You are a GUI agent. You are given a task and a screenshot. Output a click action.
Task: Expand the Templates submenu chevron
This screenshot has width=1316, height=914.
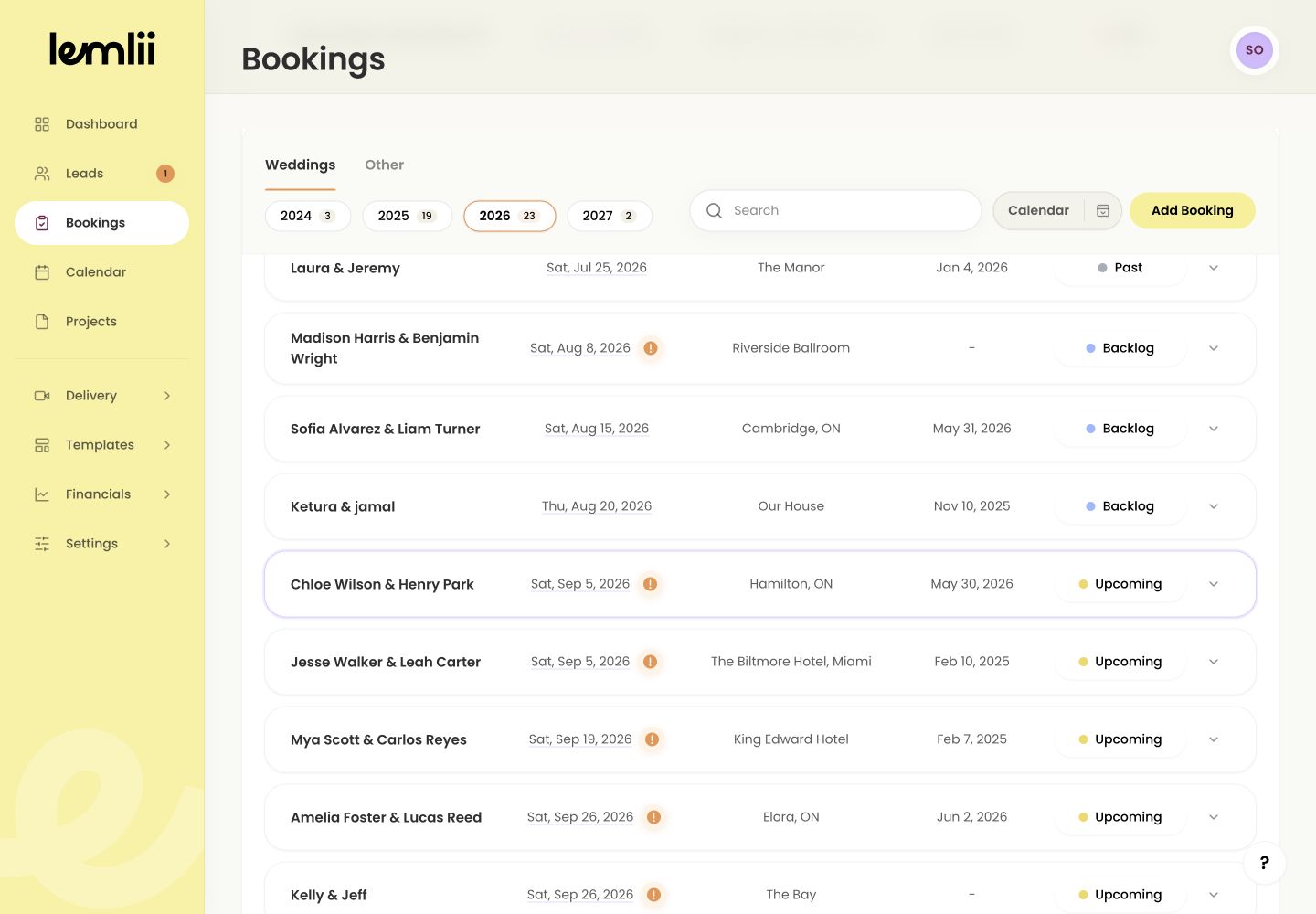(167, 445)
